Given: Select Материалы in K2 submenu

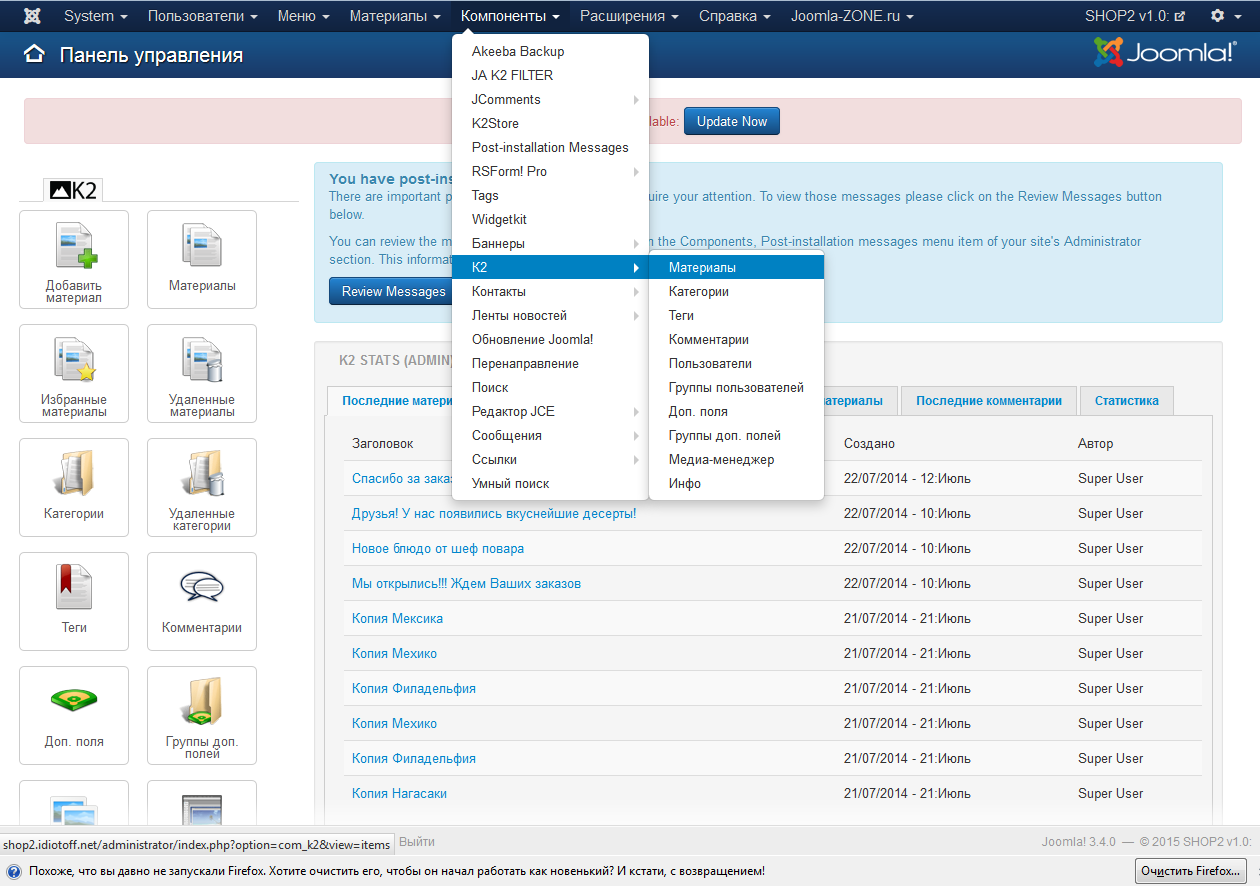Looking at the screenshot, I should 737,267.
